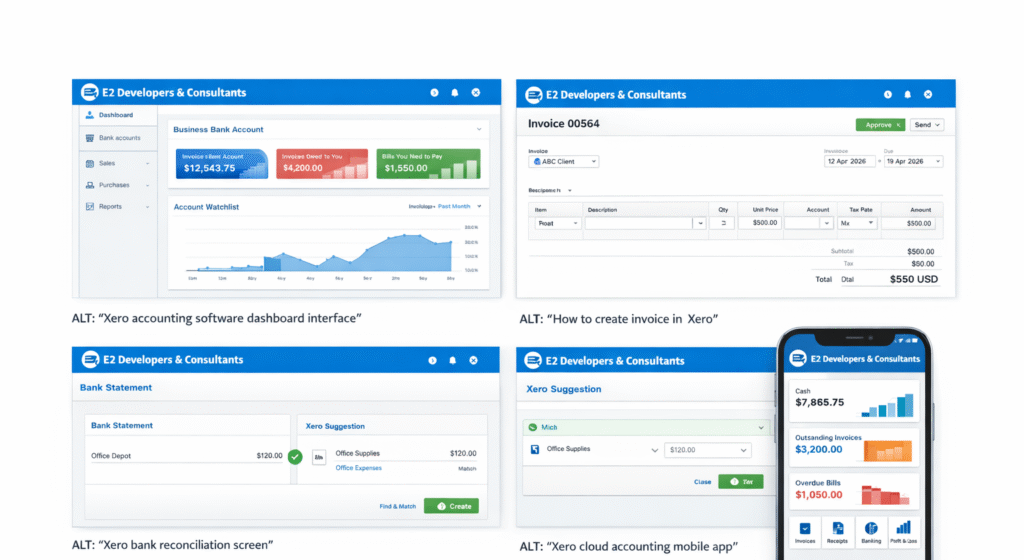Open the Outstanding Invoices card on phone

[854, 447]
